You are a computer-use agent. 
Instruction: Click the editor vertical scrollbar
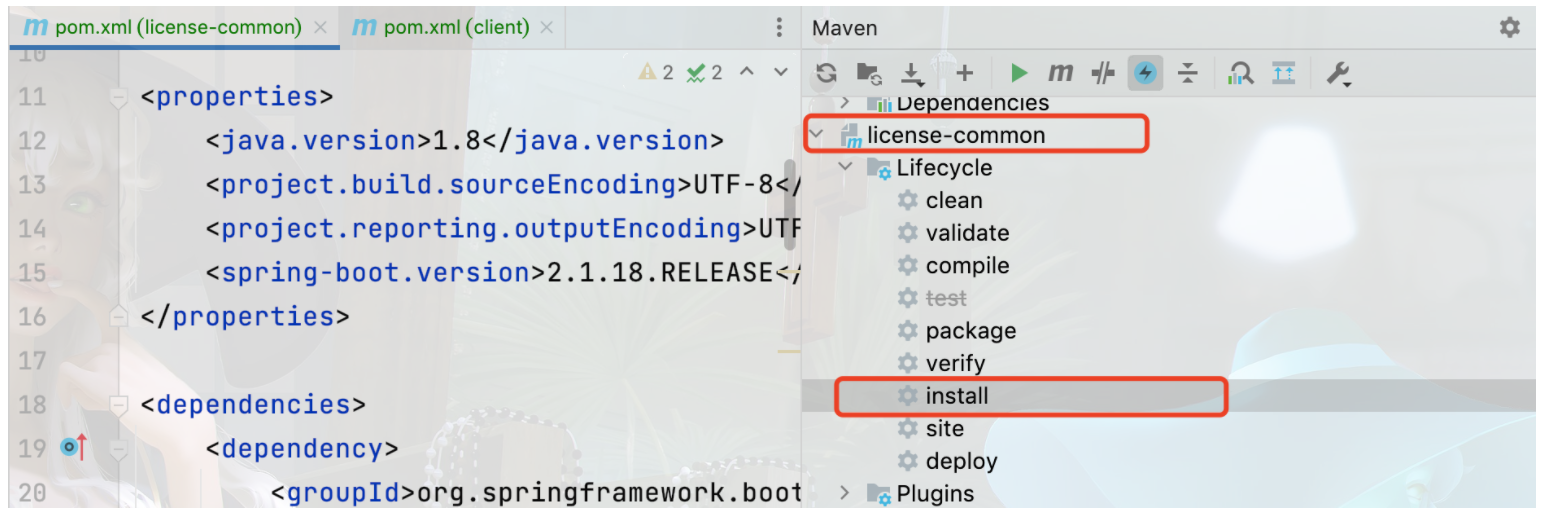tap(790, 205)
